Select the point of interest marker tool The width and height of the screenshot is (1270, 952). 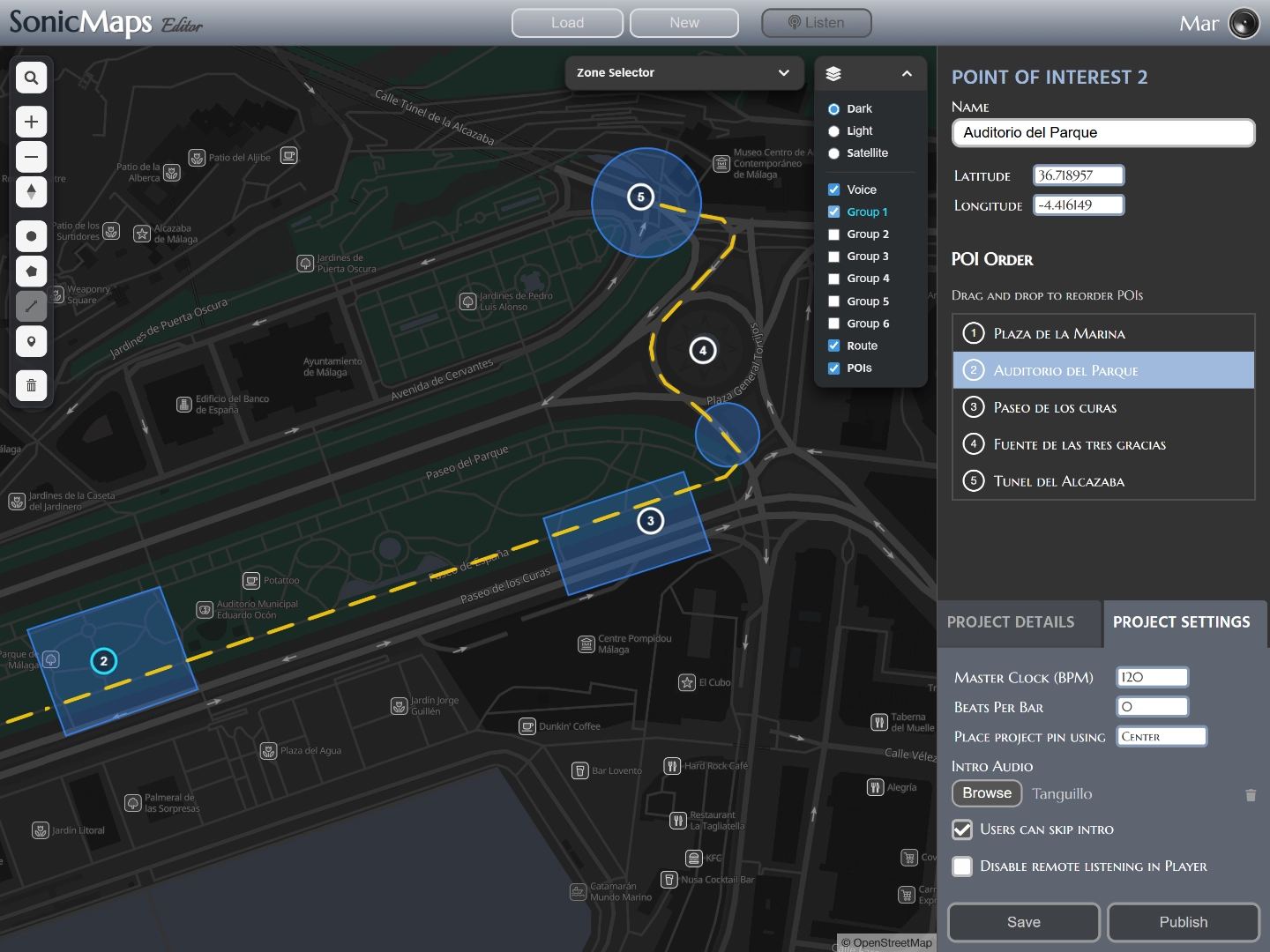pos(31,342)
